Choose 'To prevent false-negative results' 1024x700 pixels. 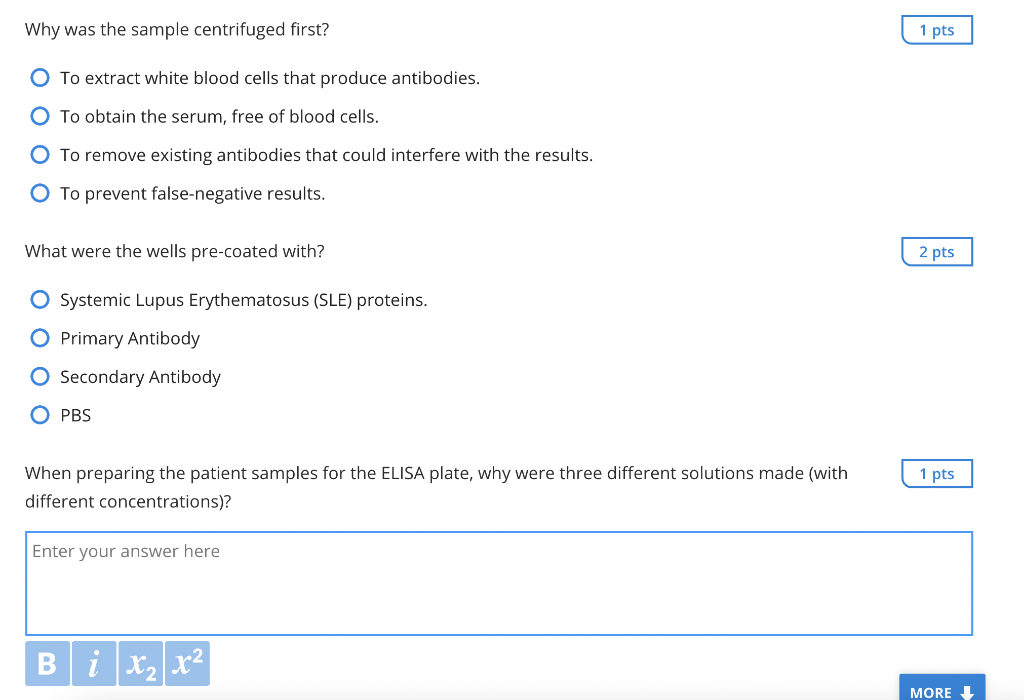pos(39,192)
